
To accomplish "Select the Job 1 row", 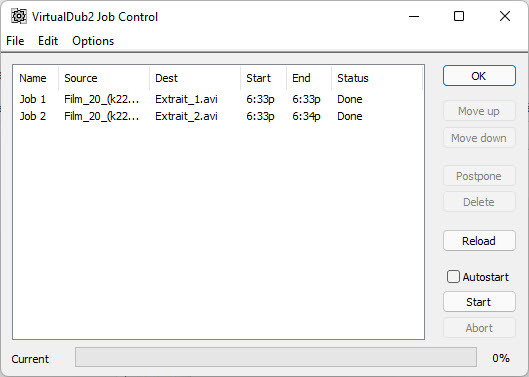I will (218, 99).
